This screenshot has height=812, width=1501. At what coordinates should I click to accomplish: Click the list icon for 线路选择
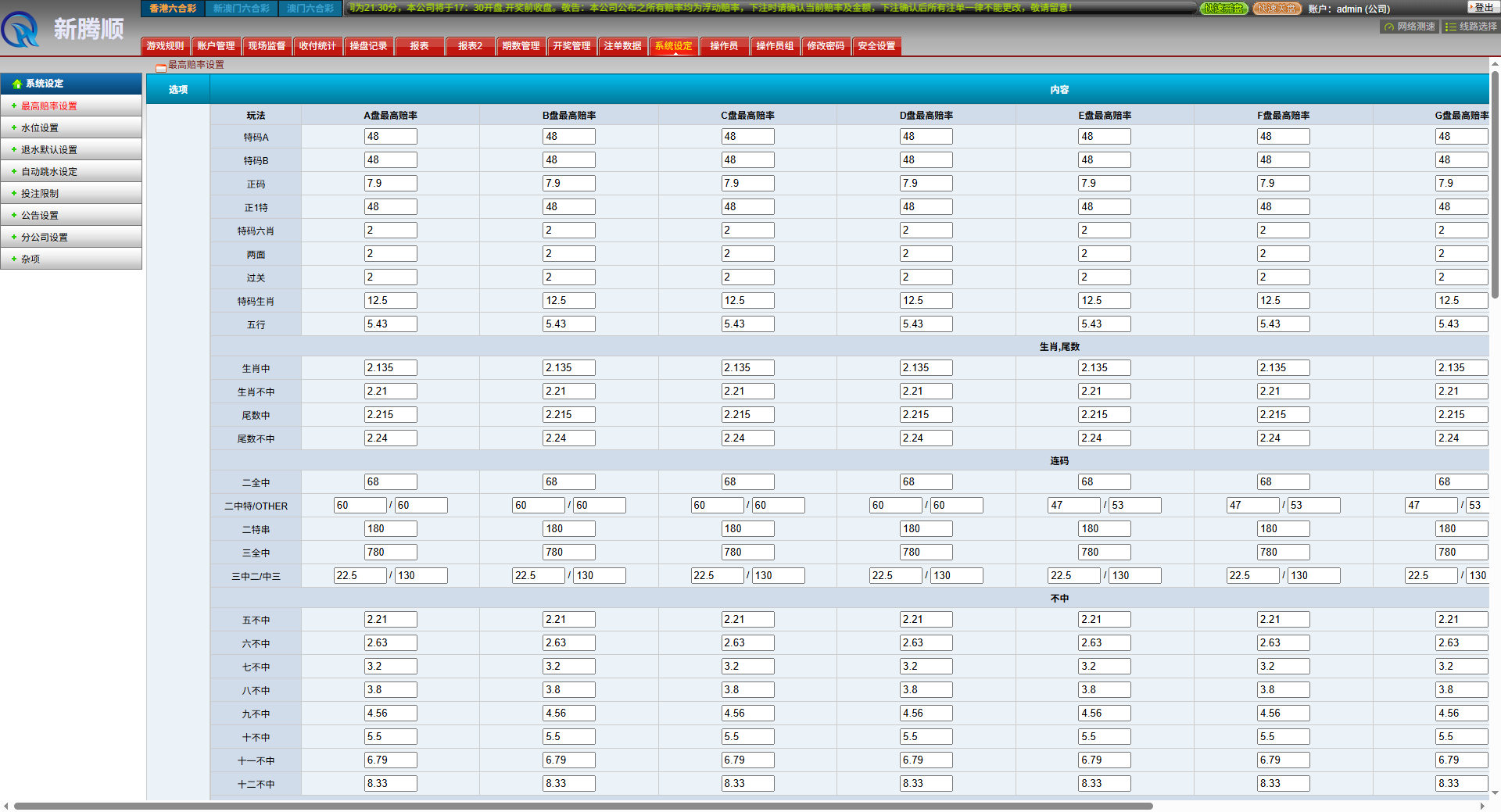(x=1450, y=27)
